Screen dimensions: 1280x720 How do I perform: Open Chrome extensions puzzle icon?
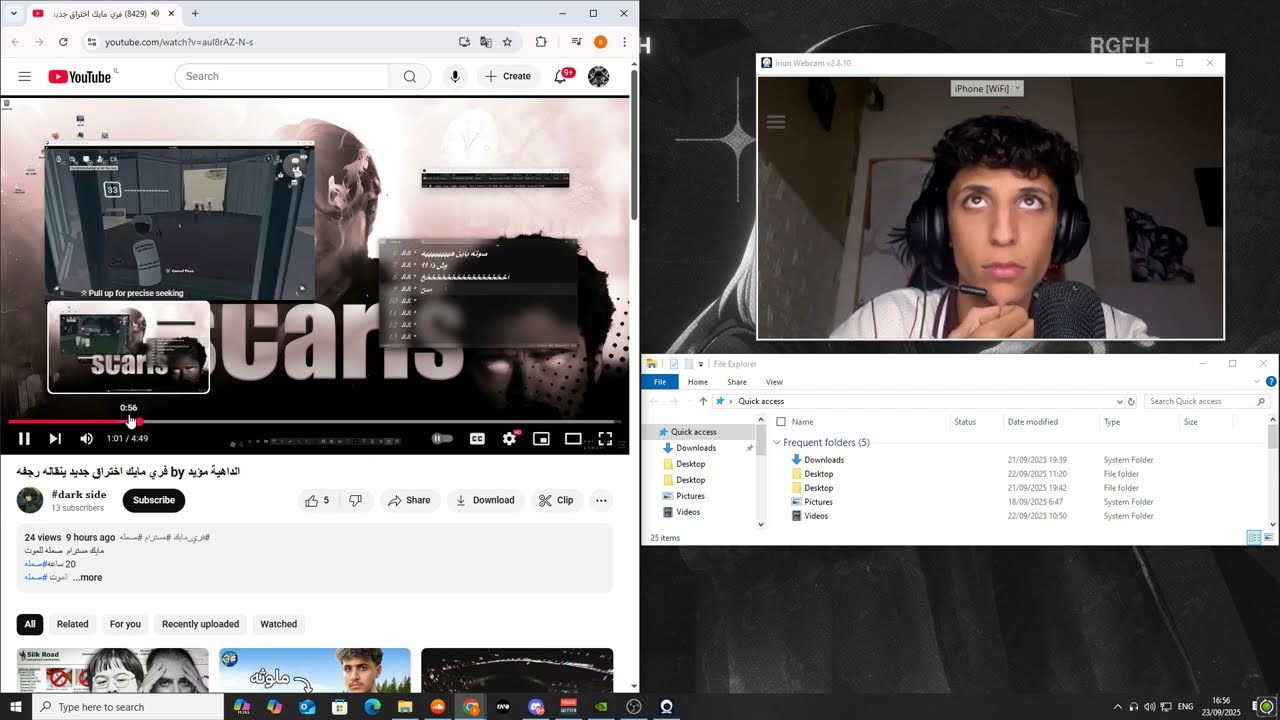click(541, 42)
